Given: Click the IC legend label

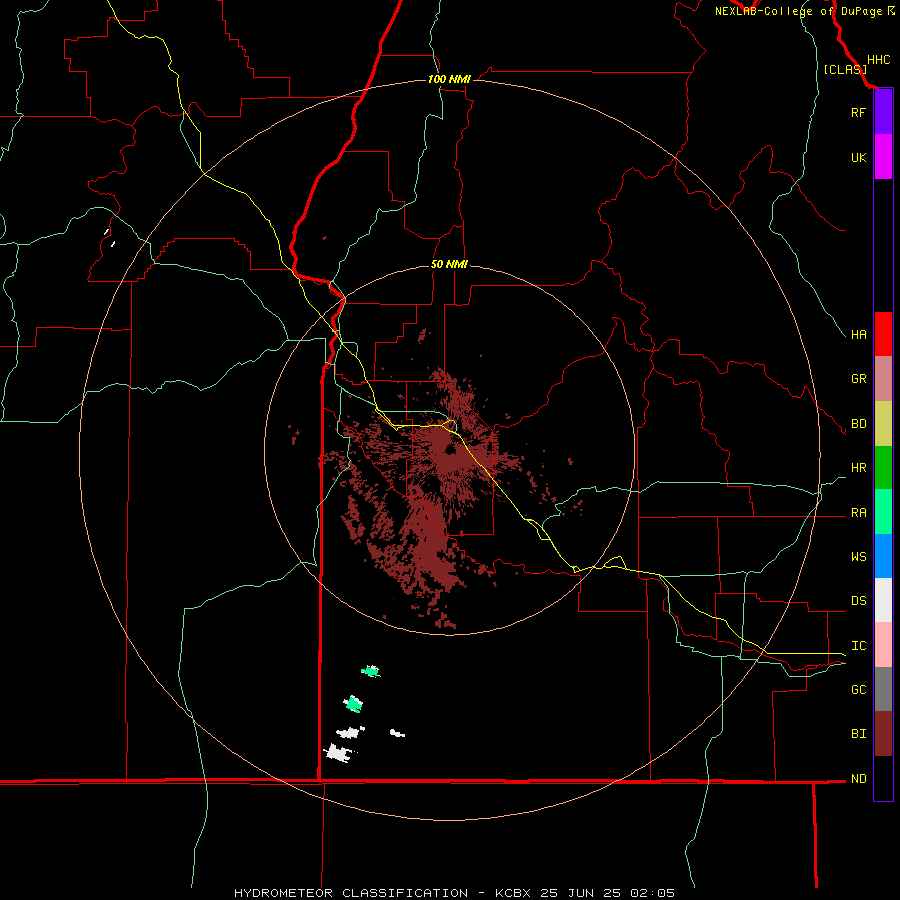Looking at the screenshot, I should [858, 645].
